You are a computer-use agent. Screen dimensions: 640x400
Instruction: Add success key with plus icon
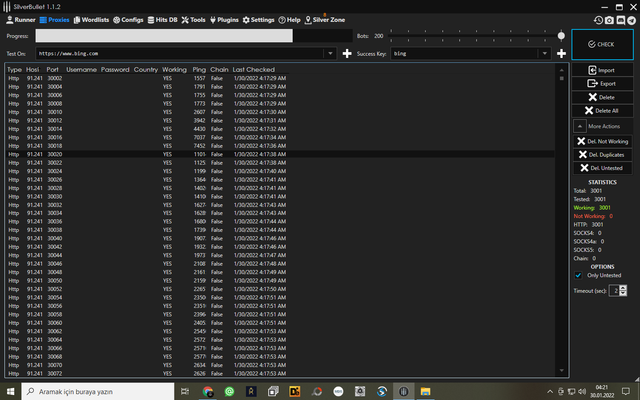pyautogui.click(x=561, y=53)
